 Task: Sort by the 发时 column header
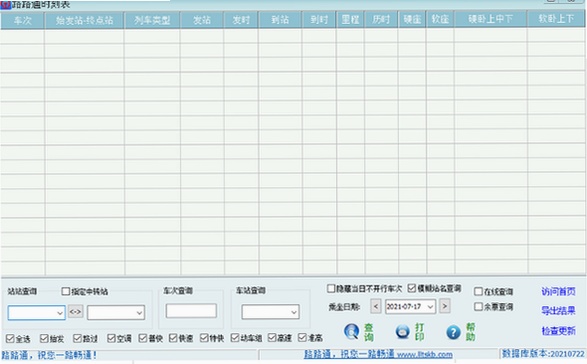[241, 20]
